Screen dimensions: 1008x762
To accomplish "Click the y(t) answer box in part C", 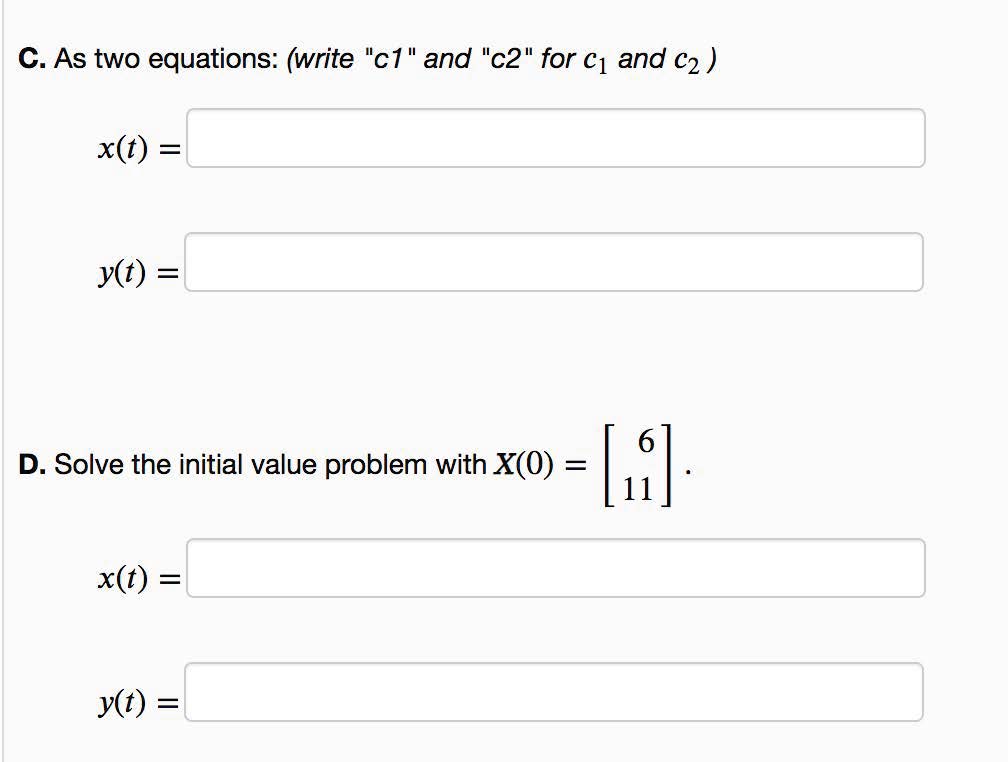I will coord(555,262).
